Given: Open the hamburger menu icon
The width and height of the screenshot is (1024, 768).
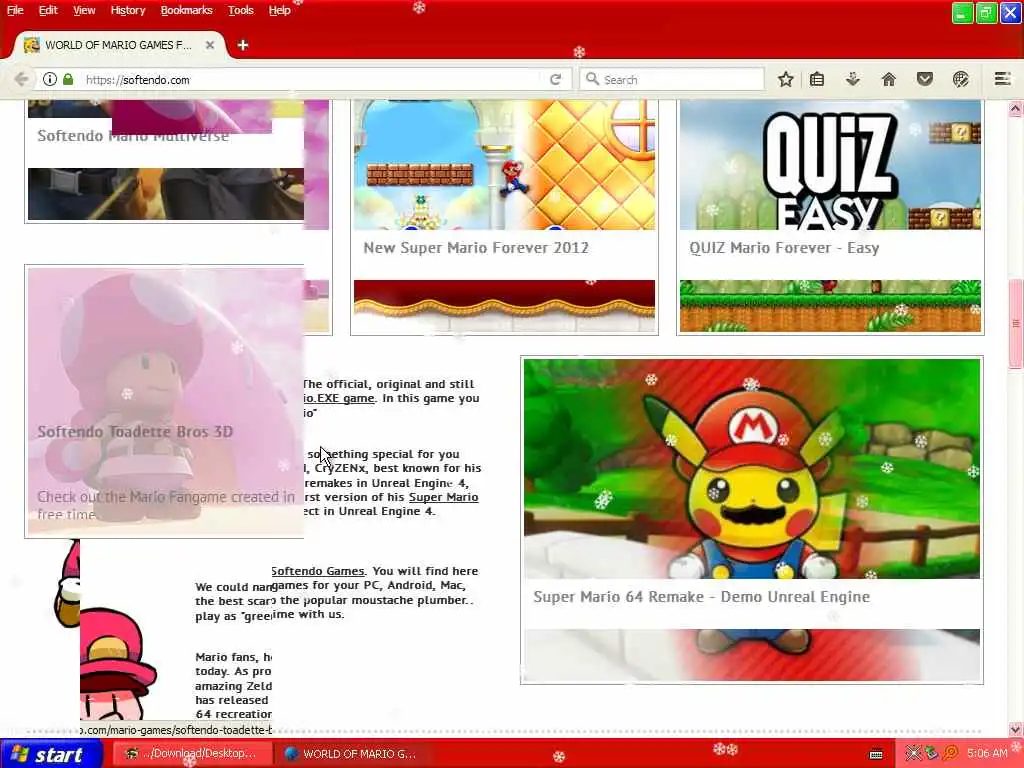Looking at the screenshot, I should 1002,80.
